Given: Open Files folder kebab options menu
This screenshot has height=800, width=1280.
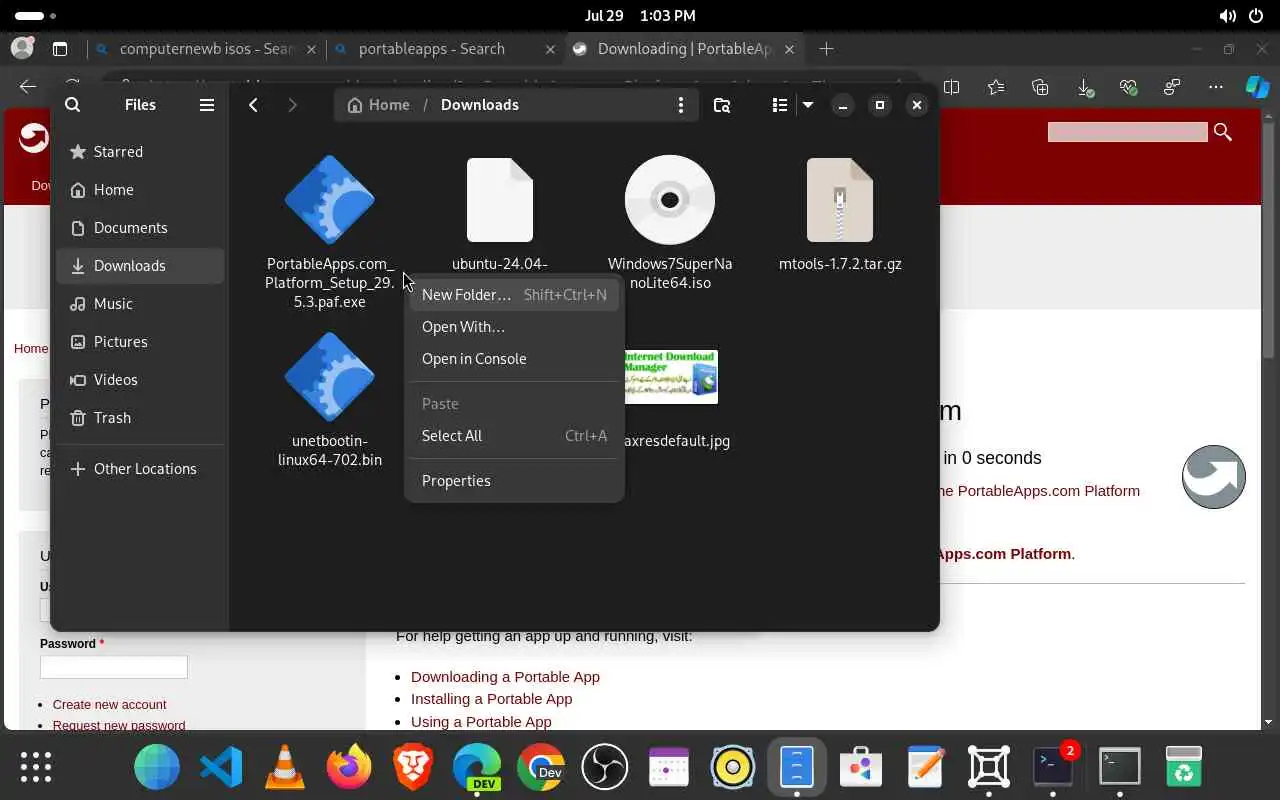Looking at the screenshot, I should [681, 105].
